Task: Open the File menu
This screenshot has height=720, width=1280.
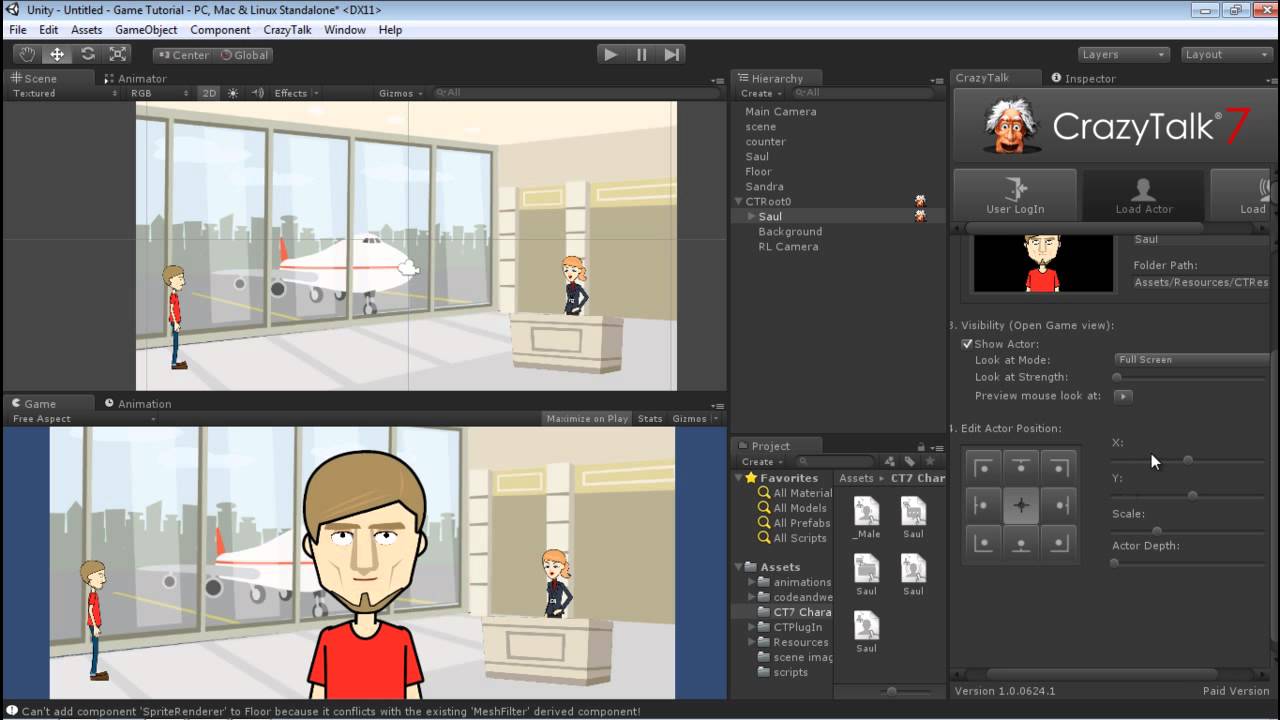Action: [18, 30]
